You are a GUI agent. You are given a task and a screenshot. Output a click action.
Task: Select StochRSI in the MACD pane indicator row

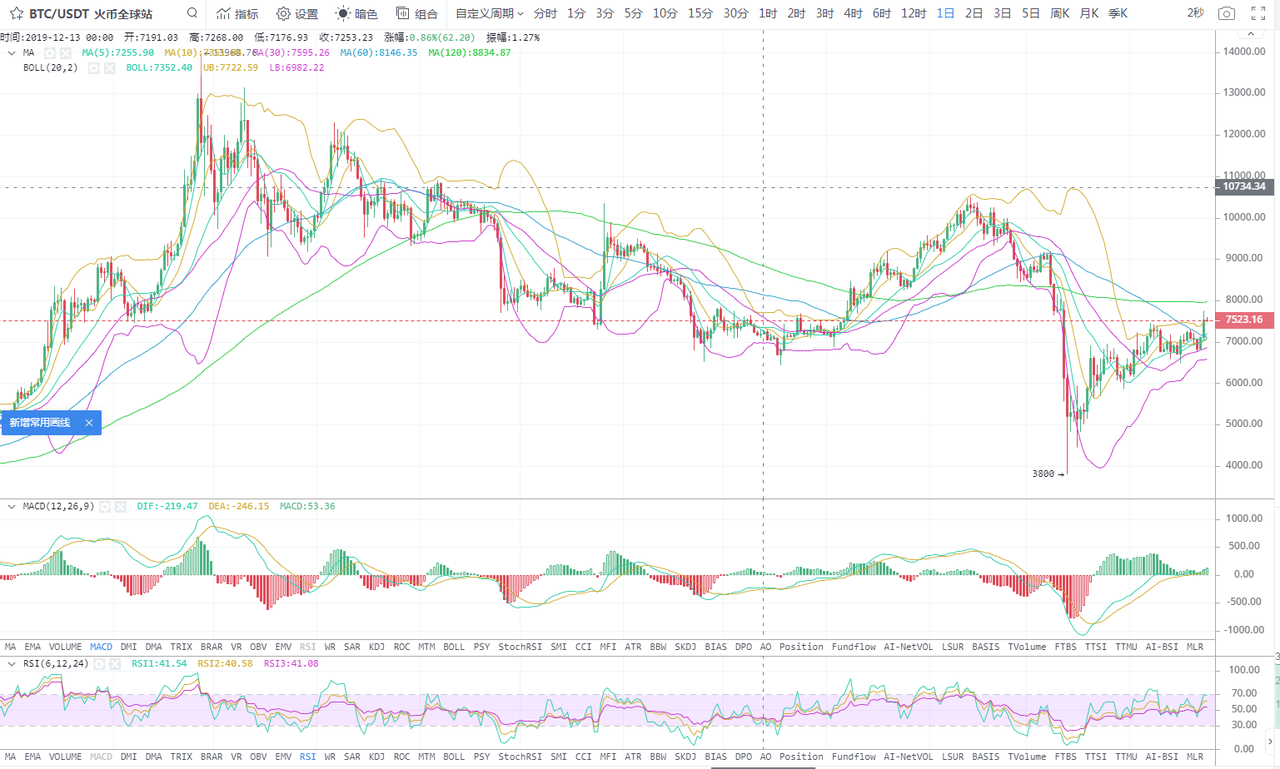520,647
